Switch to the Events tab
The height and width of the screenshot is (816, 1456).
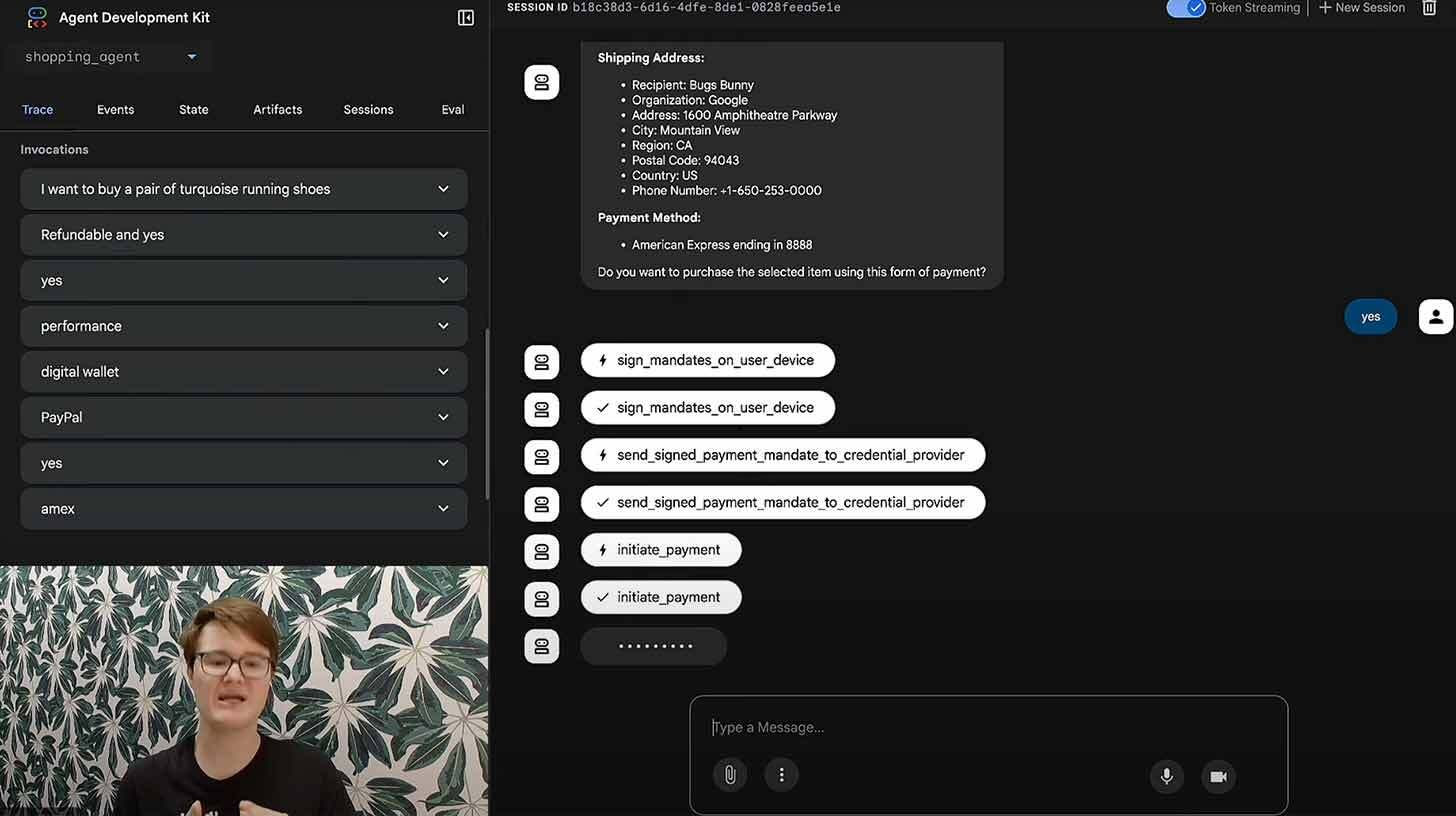point(115,109)
